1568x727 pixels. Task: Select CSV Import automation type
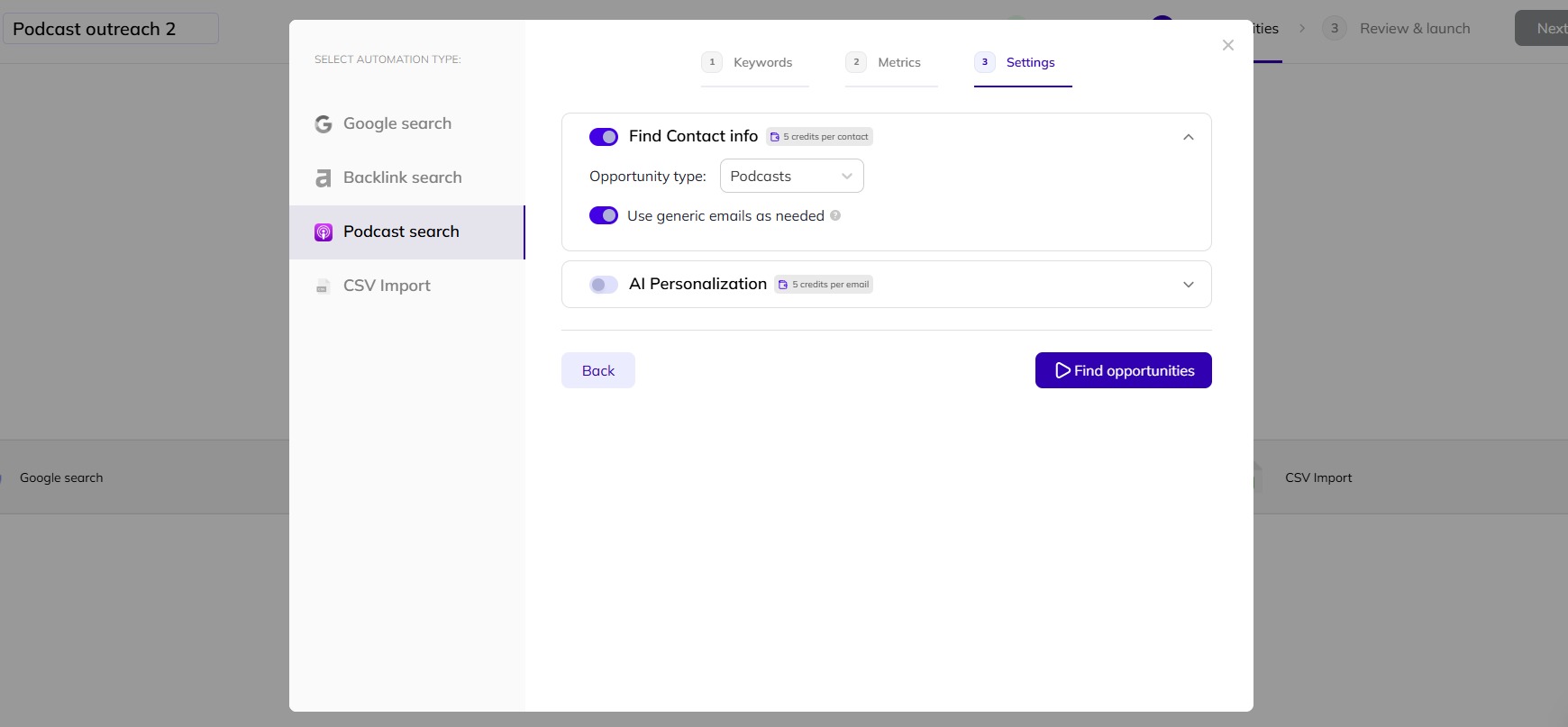point(406,286)
